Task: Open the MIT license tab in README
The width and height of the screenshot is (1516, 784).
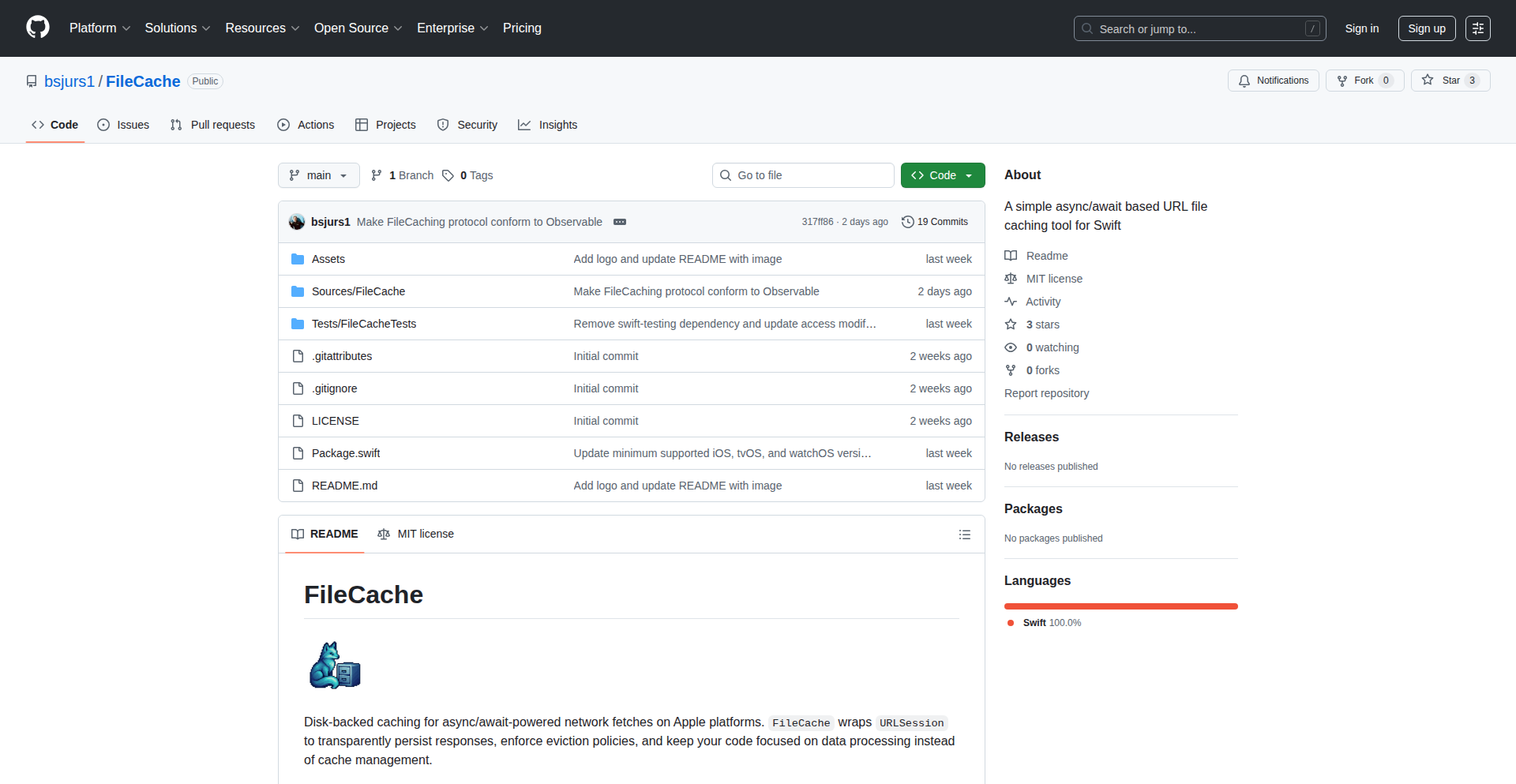Action: coord(416,534)
